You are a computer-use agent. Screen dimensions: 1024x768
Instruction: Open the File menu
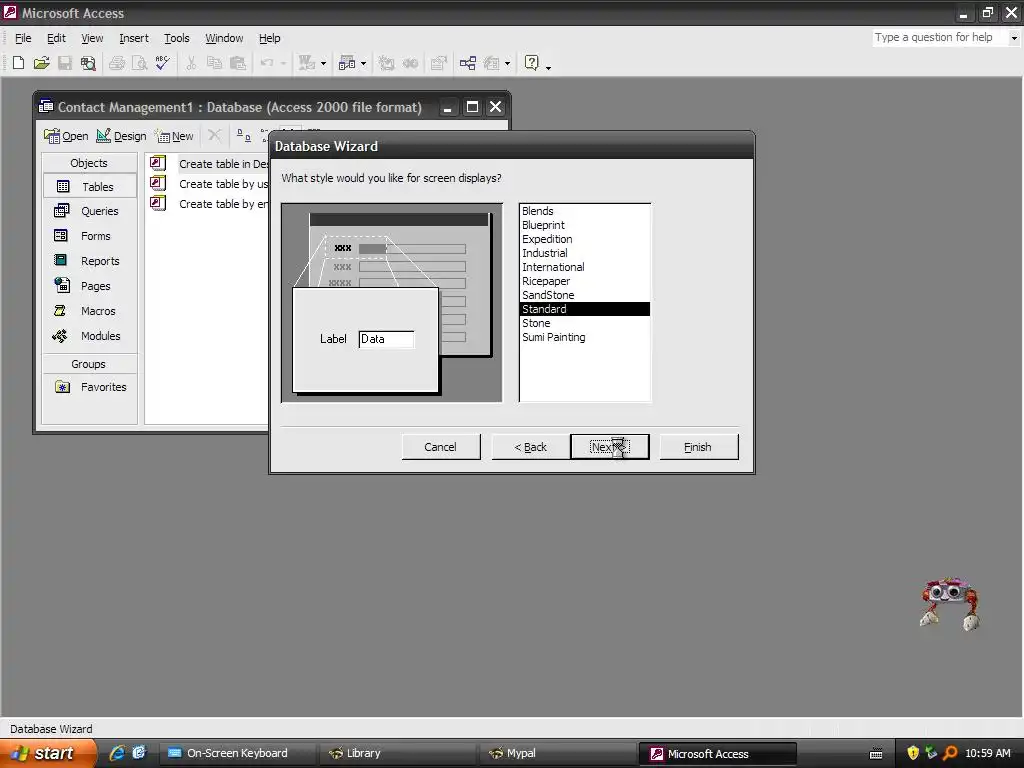coord(23,38)
